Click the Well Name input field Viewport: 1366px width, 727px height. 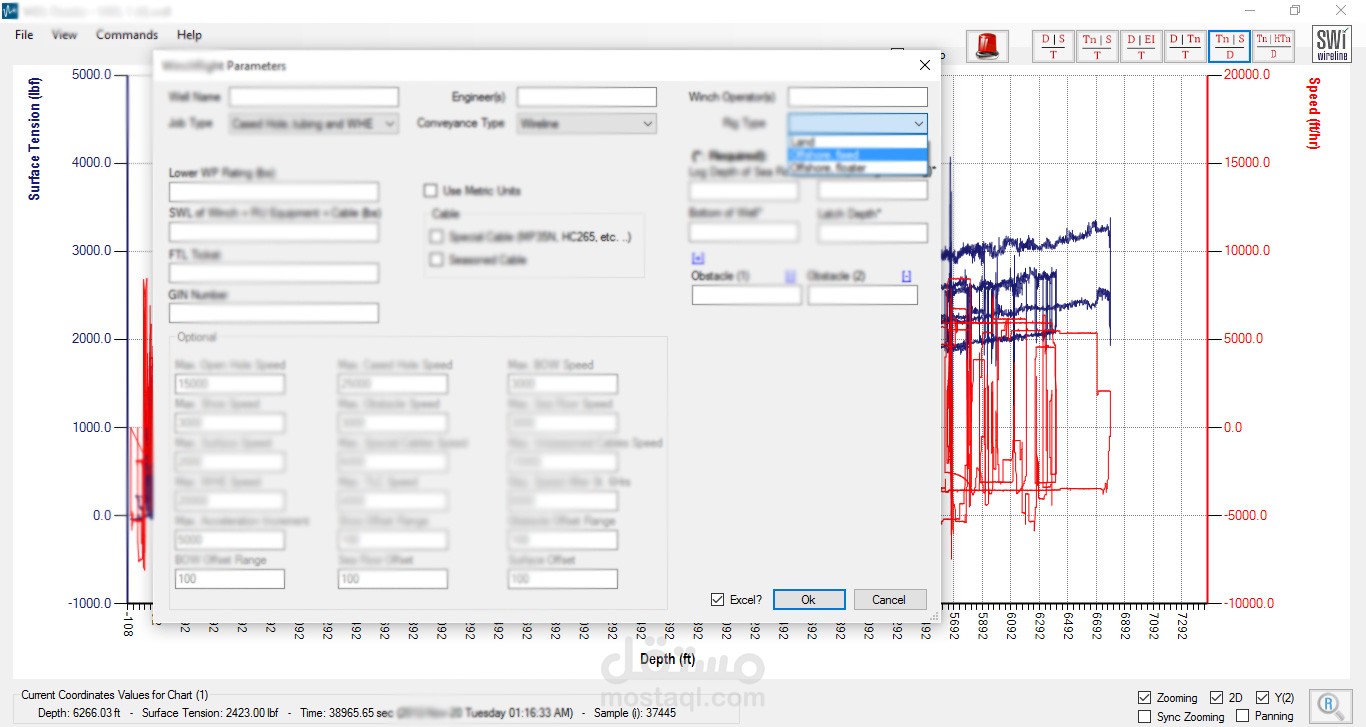(x=314, y=97)
